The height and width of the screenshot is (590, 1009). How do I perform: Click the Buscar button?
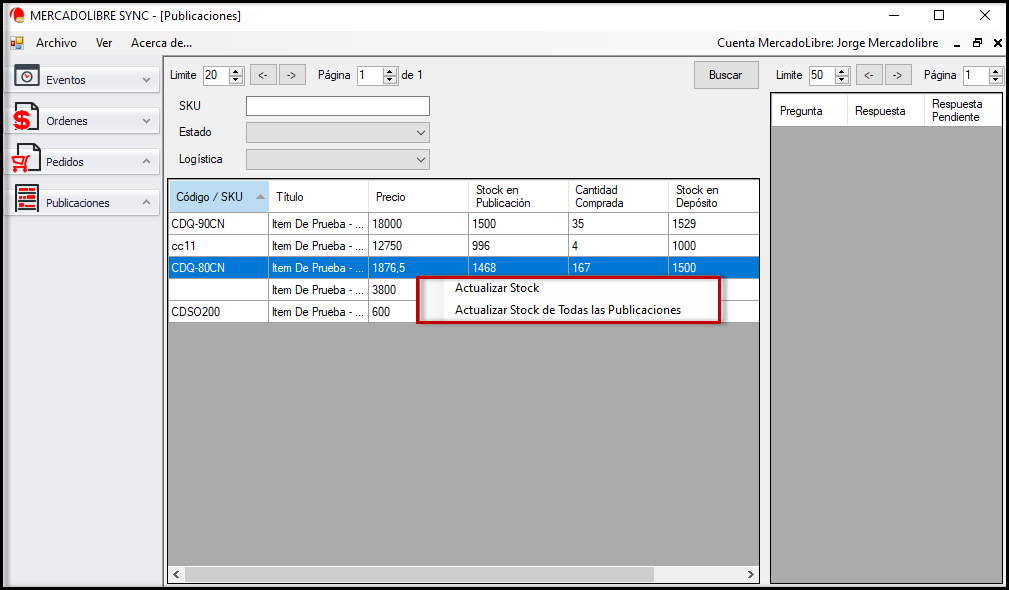[726, 75]
